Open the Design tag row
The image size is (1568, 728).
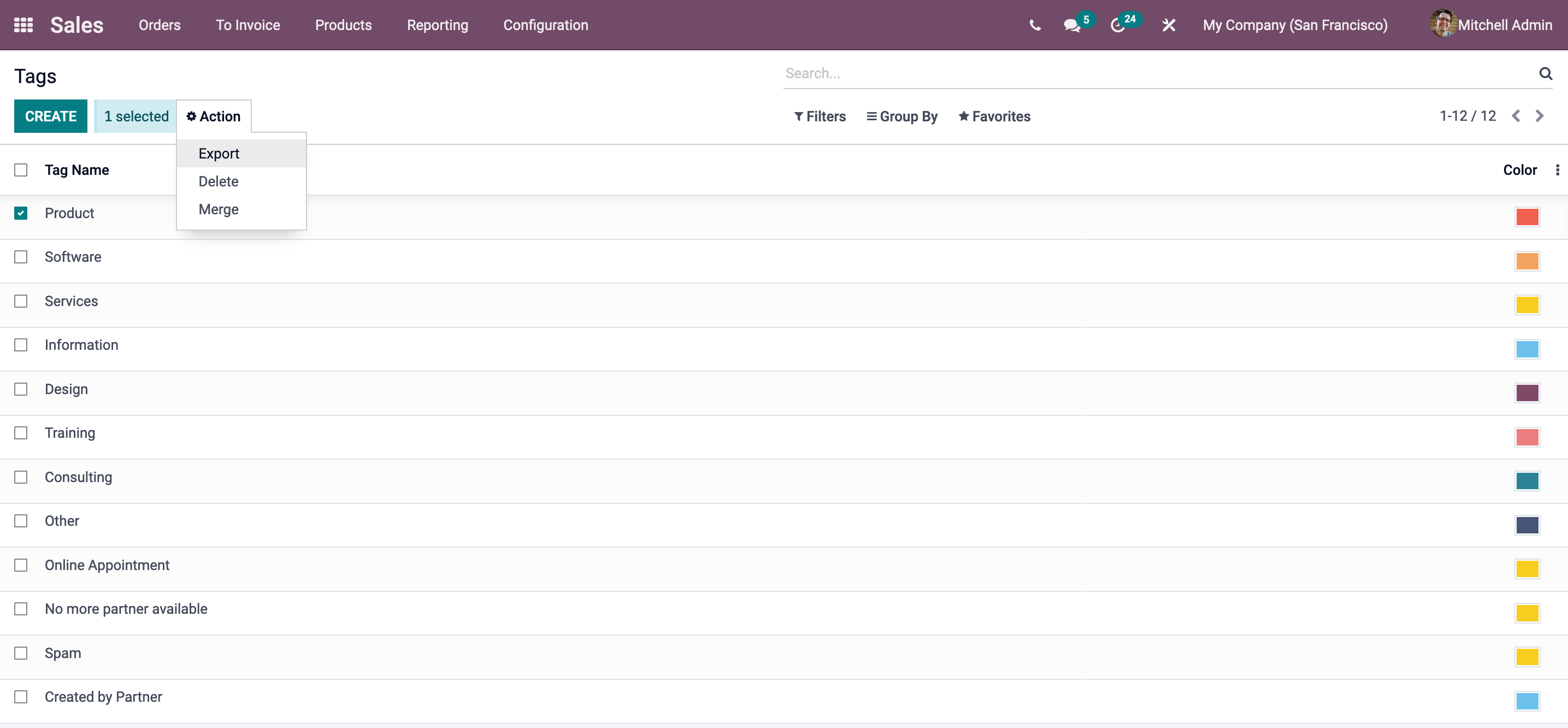tap(784, 393)
